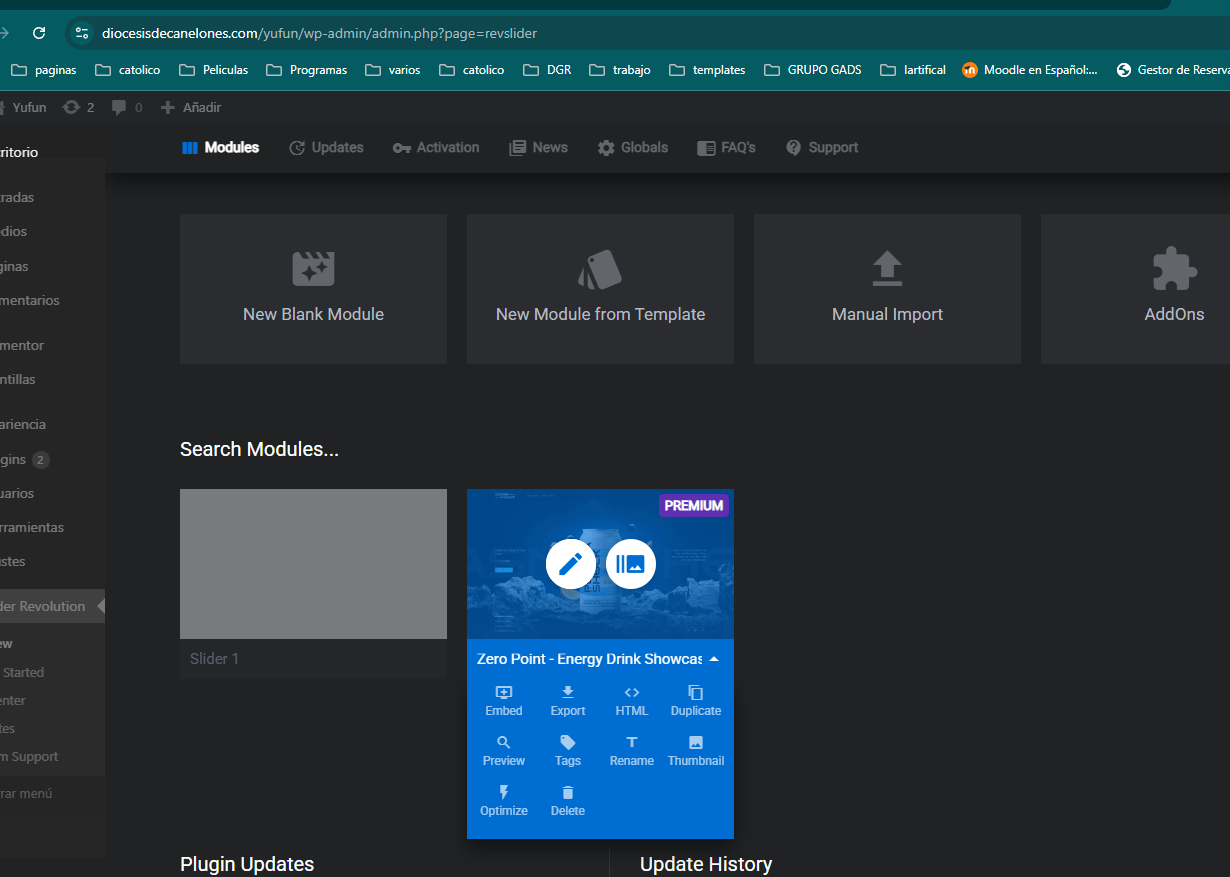Click the Plugin Updates heading
Viewport: 1230px width, 877px height.
pyautogui.click(x=247, y=864)
